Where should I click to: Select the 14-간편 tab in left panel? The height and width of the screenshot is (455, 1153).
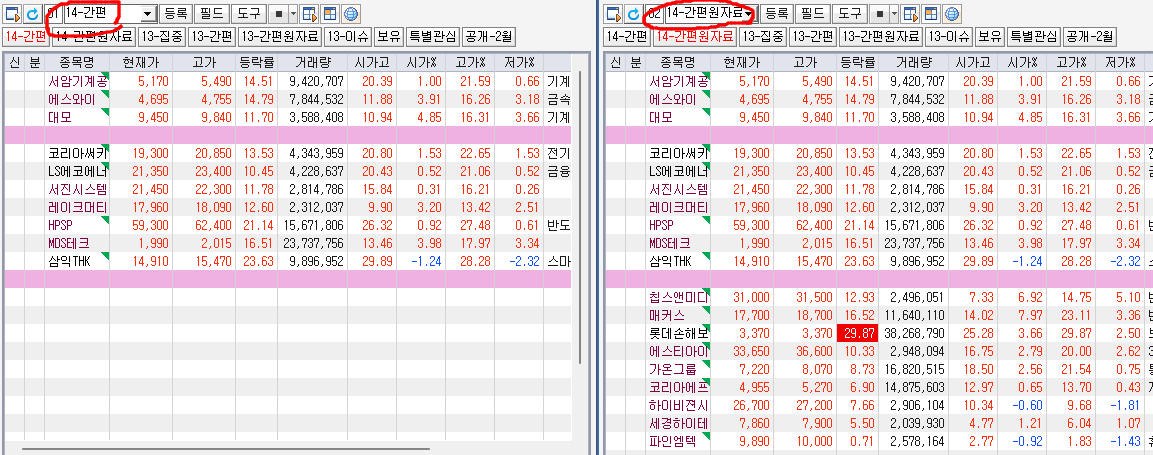click(26, 36)
